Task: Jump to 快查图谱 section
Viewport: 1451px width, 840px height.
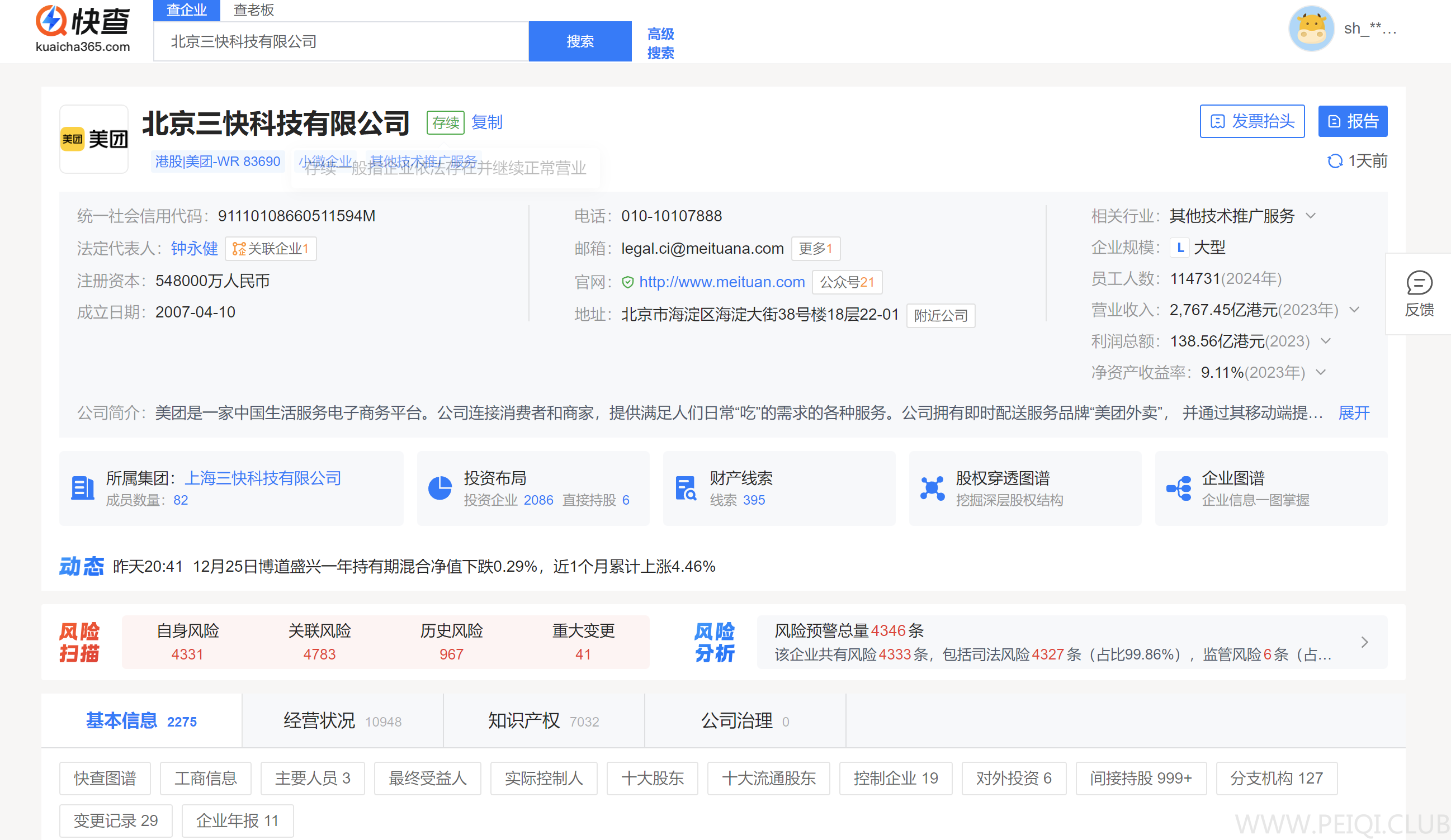Action: [105, 778]
